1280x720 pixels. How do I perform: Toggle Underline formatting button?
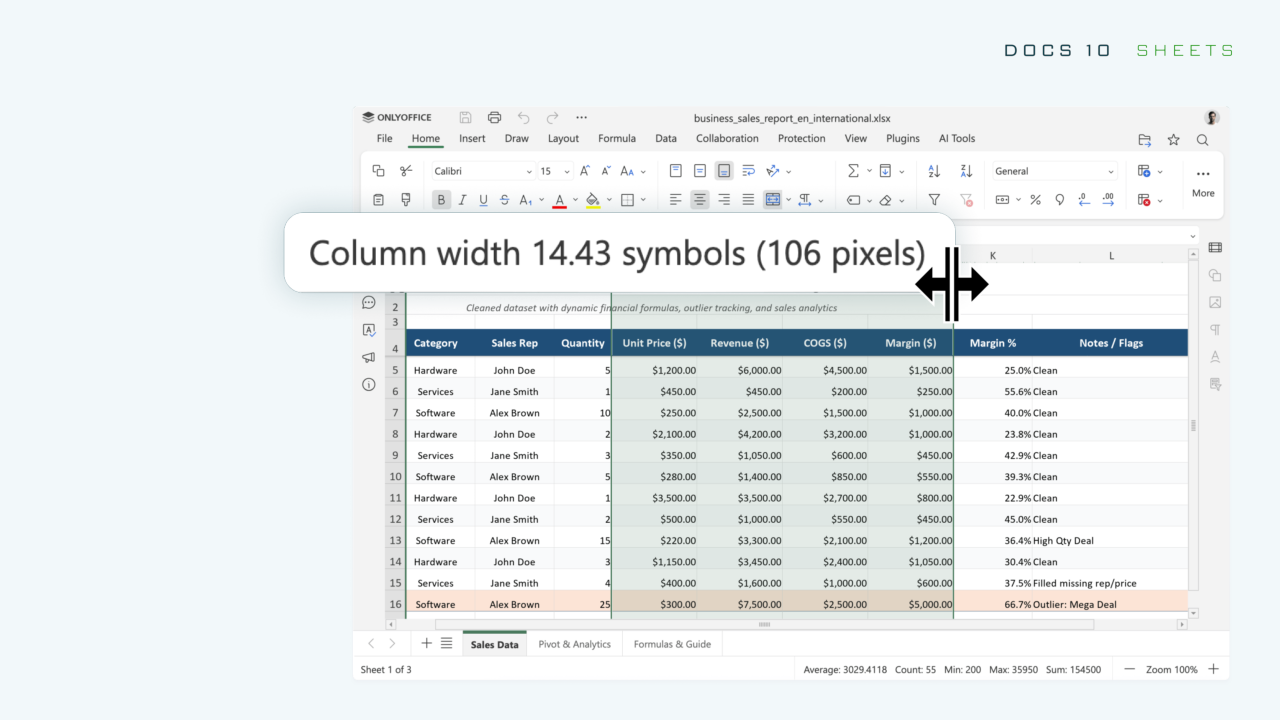483,200
